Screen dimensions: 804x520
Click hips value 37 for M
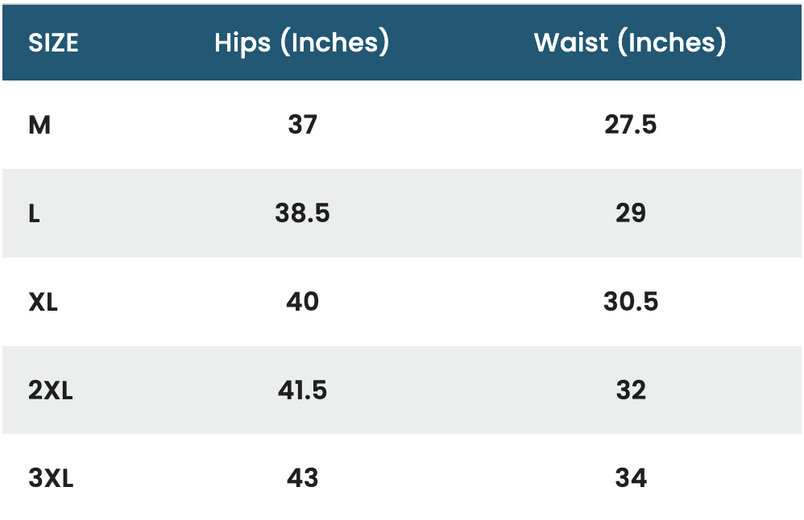[303, 125]
